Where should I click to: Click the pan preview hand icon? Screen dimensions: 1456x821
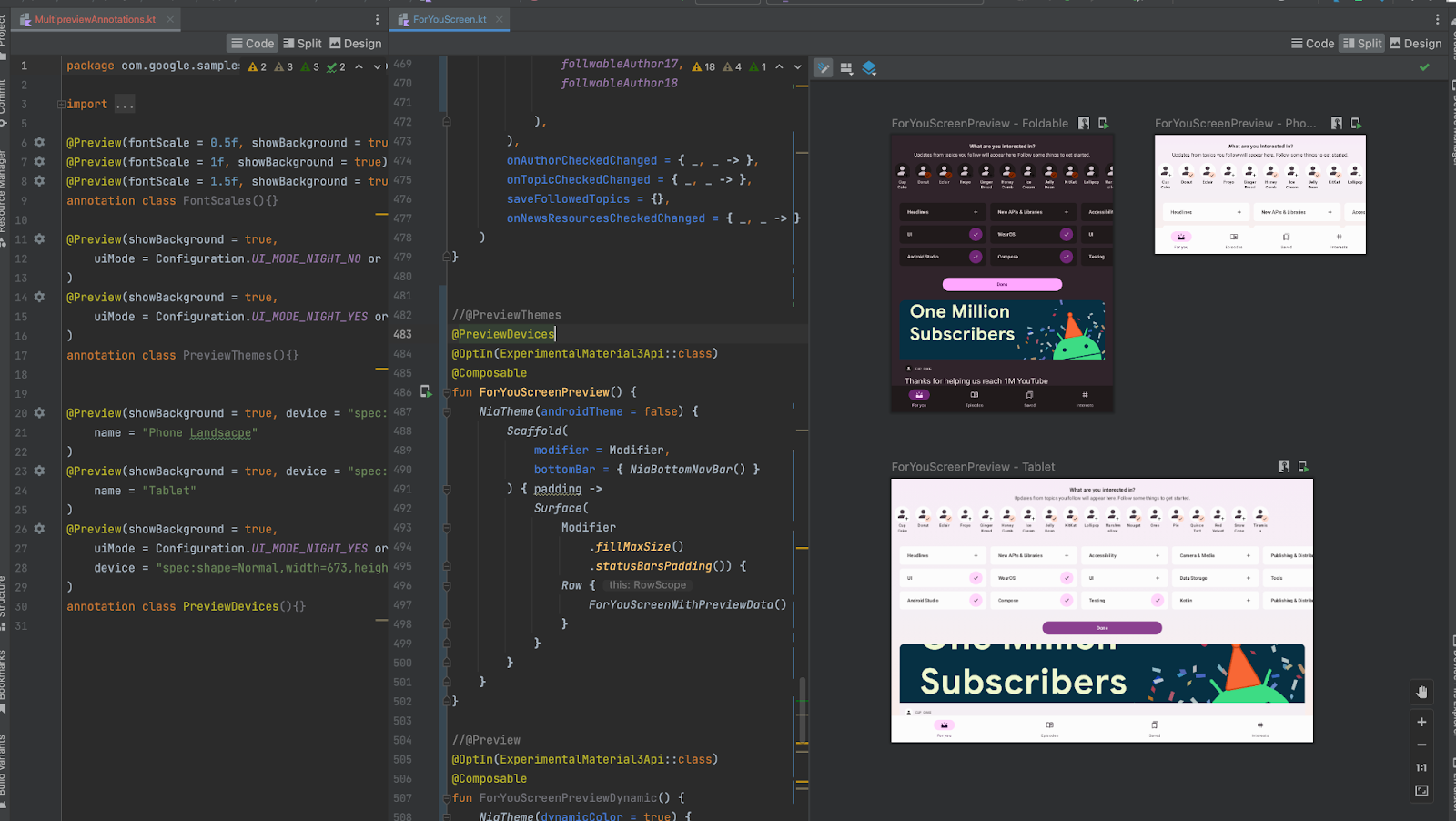tap(1421, 692)
